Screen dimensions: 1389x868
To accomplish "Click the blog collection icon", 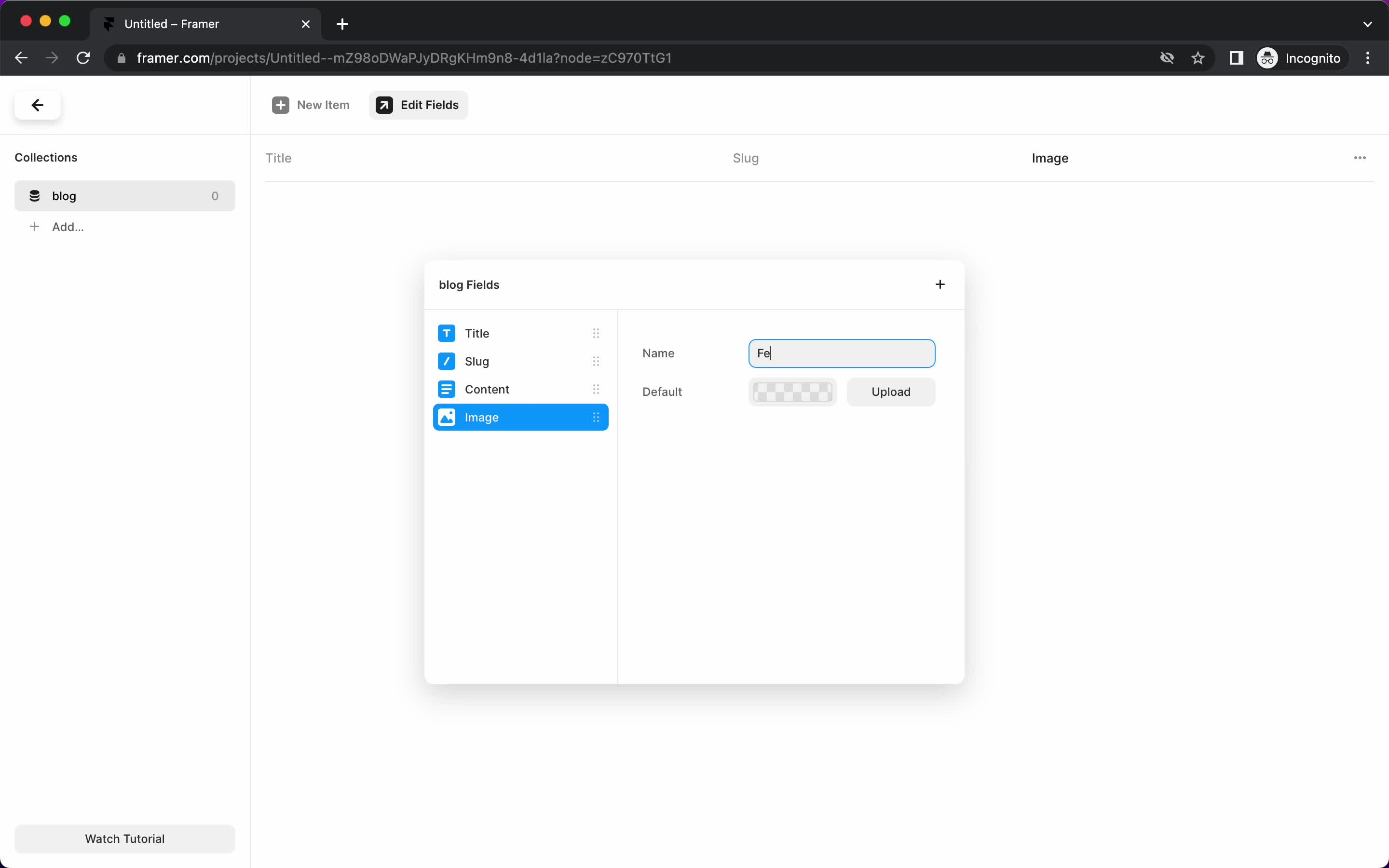I will coord(35,196).
